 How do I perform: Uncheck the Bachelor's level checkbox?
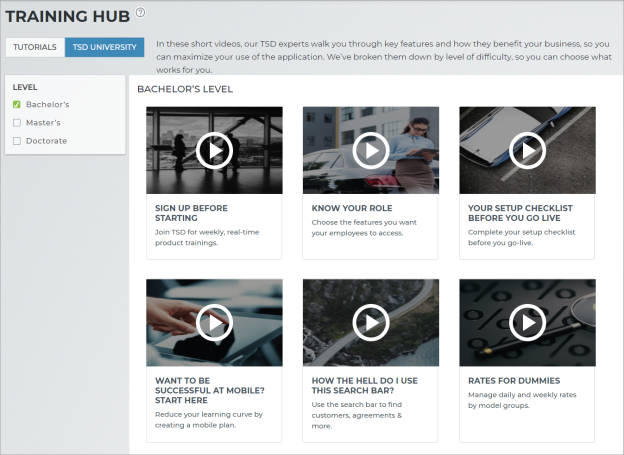pos(17,104)
